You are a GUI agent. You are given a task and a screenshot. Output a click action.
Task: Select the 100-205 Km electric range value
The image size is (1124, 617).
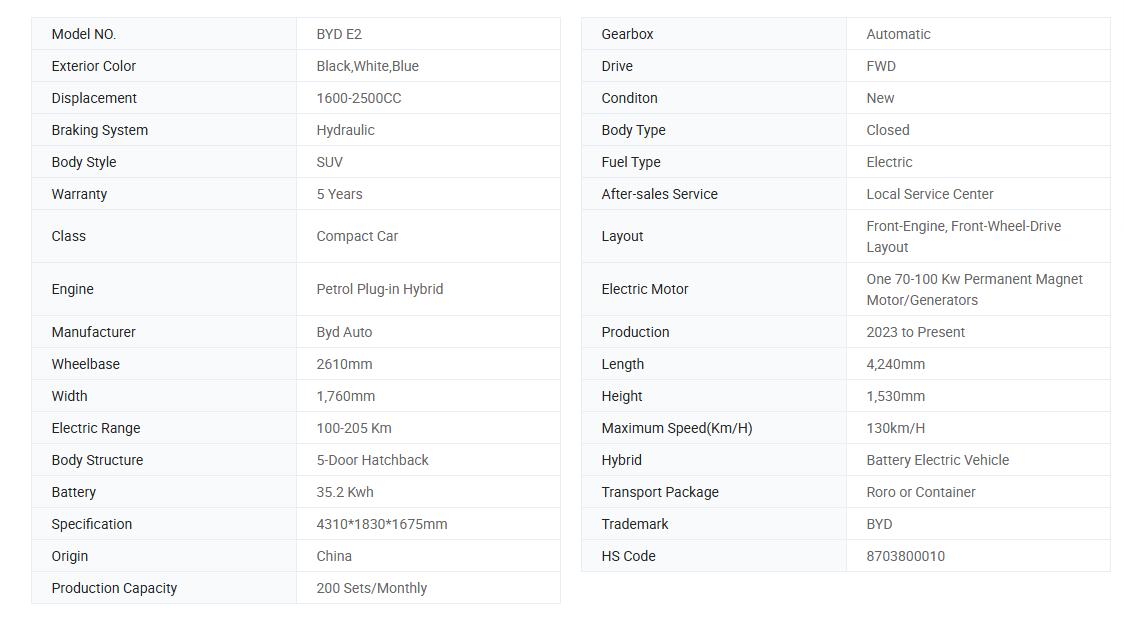[x=353, y=429]
